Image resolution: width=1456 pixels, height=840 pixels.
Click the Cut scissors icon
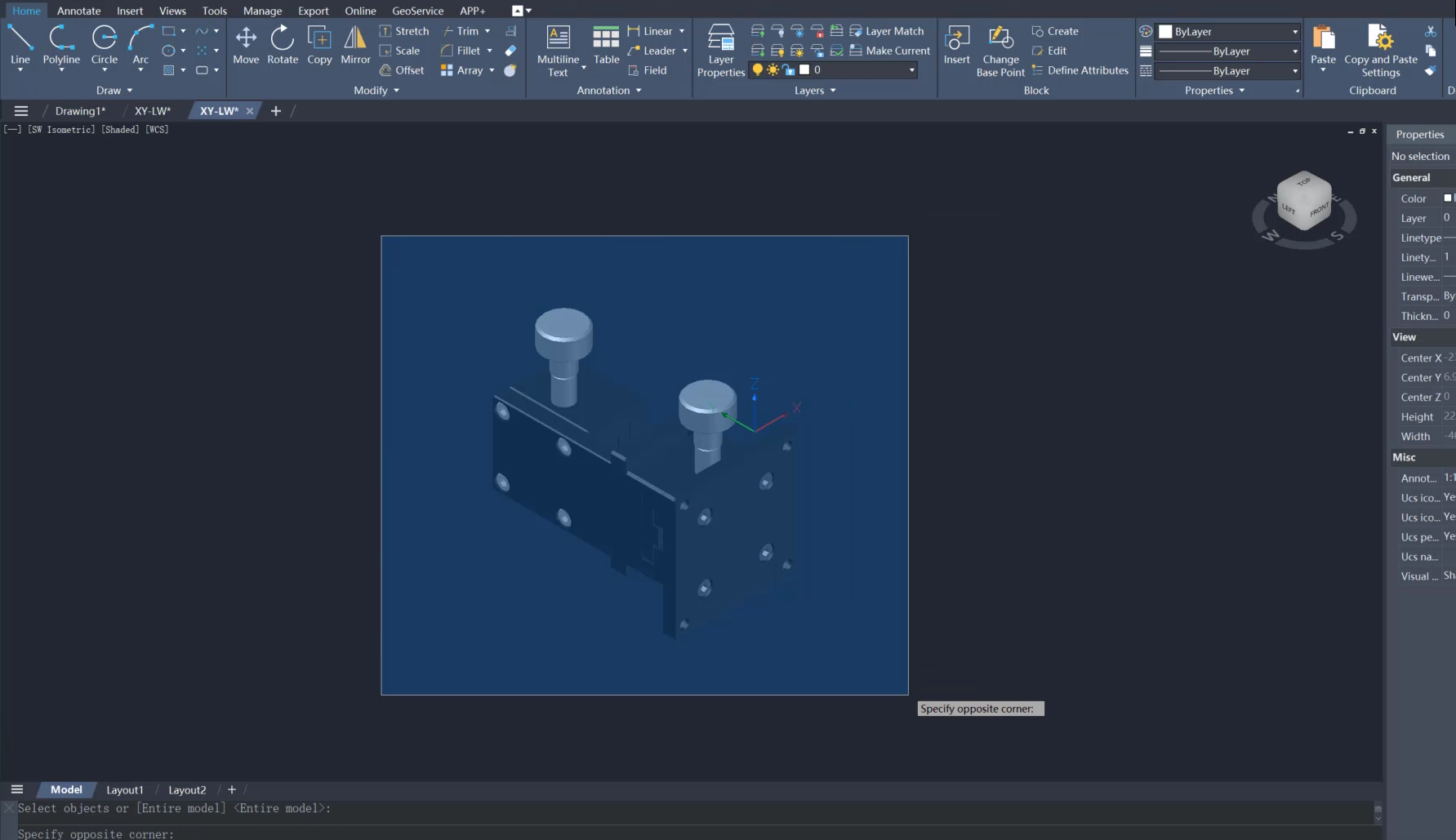tap(1430, 31)
